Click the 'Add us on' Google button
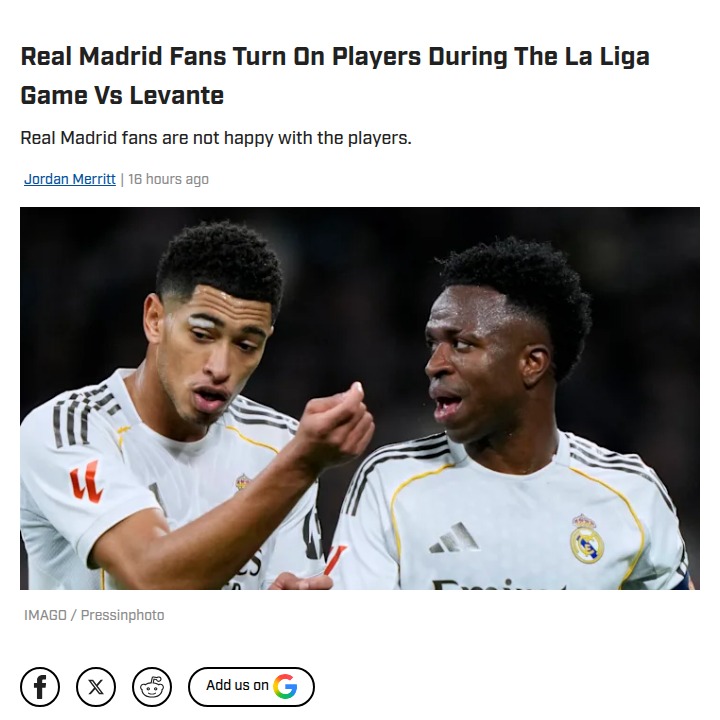This screenshot has width=720, height=720. [x=251, y=686]
